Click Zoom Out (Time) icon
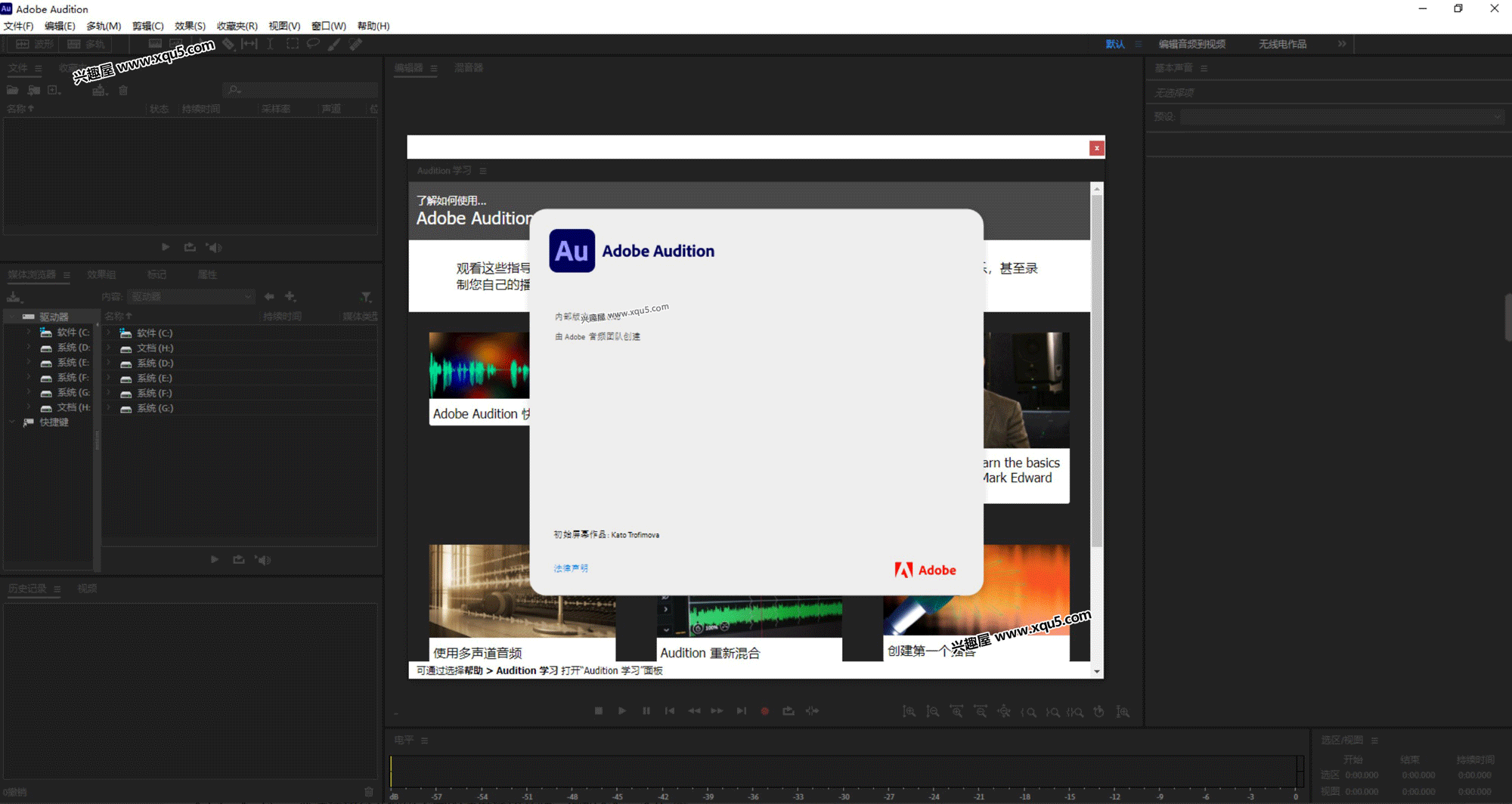1512x804 pixels. point(981,712)
